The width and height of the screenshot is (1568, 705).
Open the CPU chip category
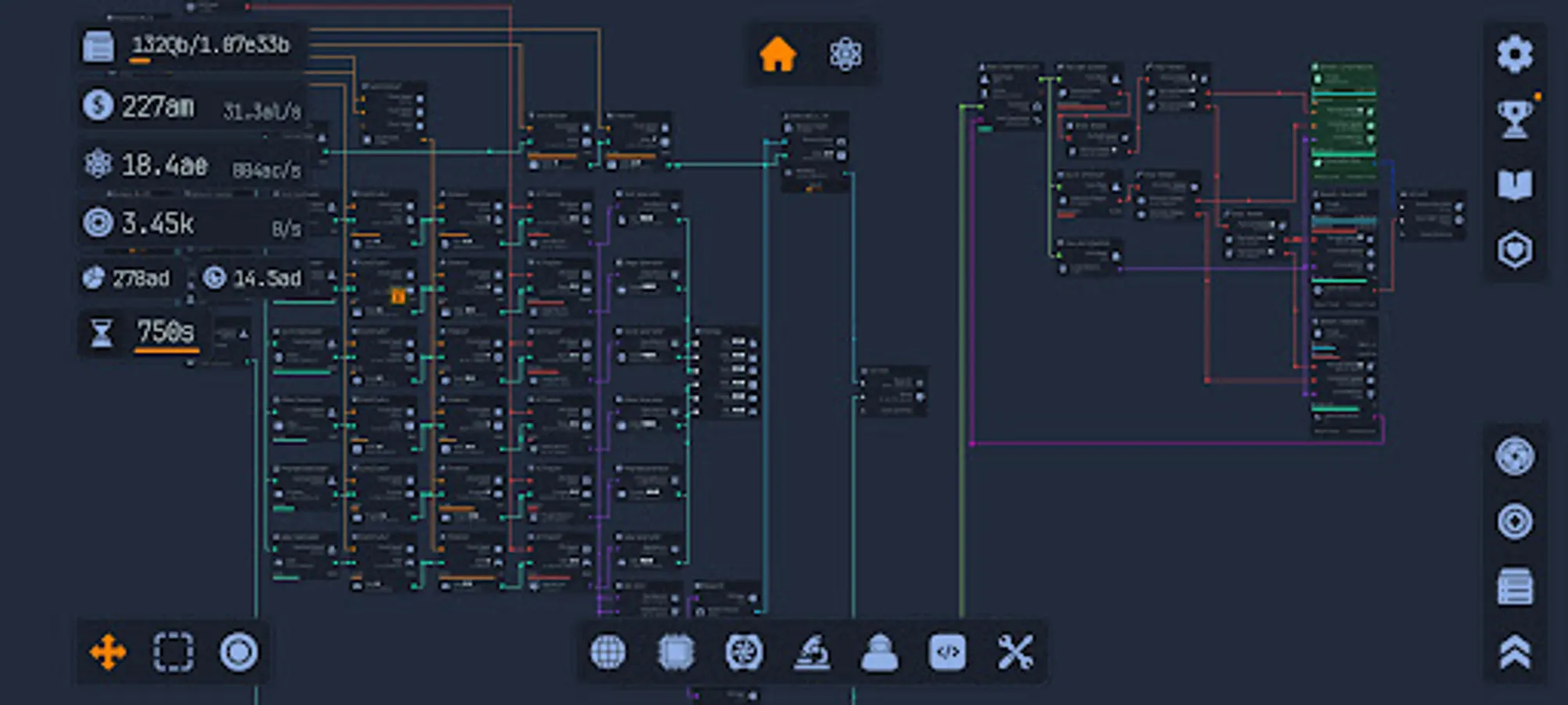[676, 652]
